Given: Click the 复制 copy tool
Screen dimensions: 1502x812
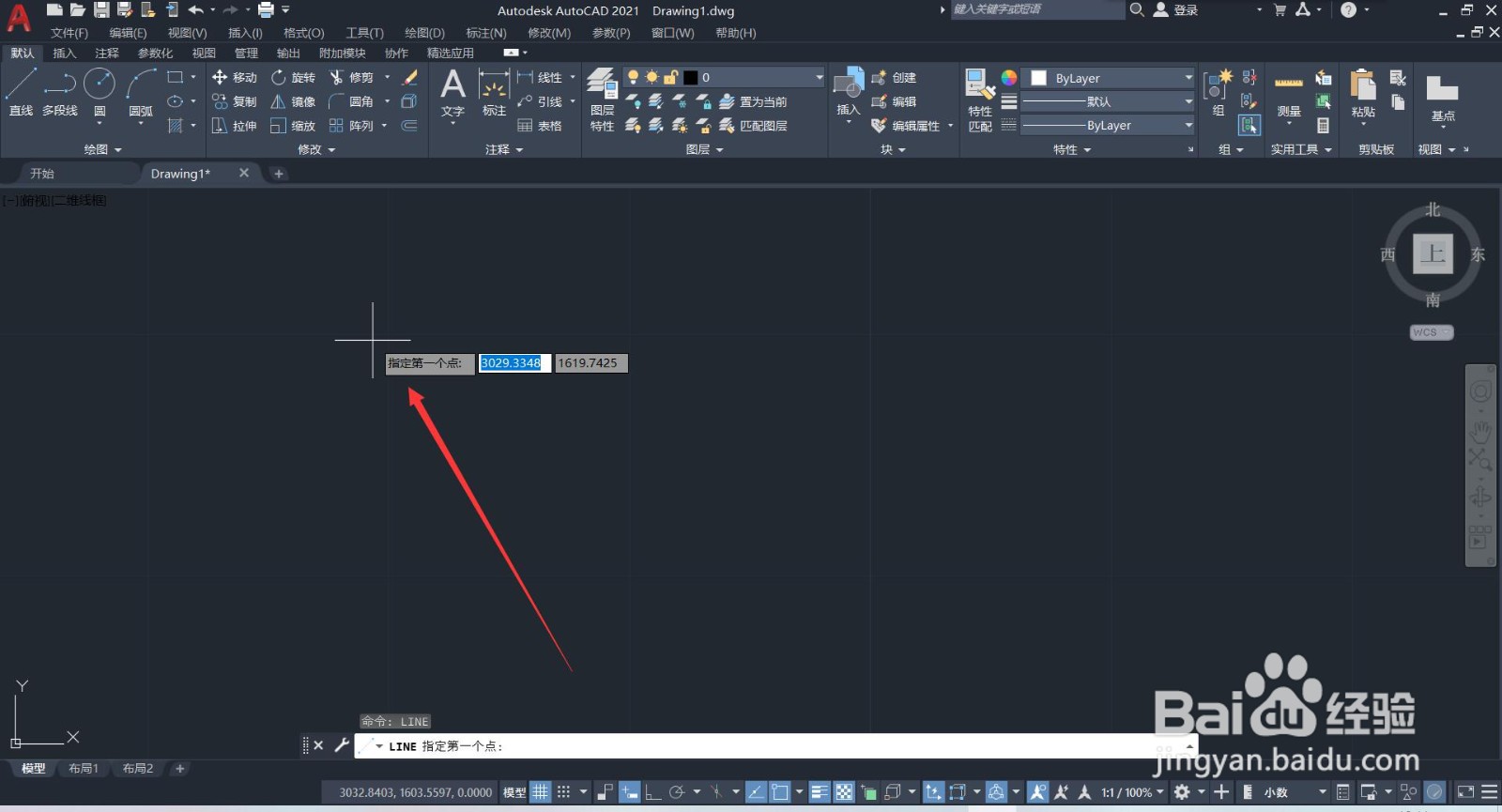Looking at the screenshot, I should coord(235,101).
